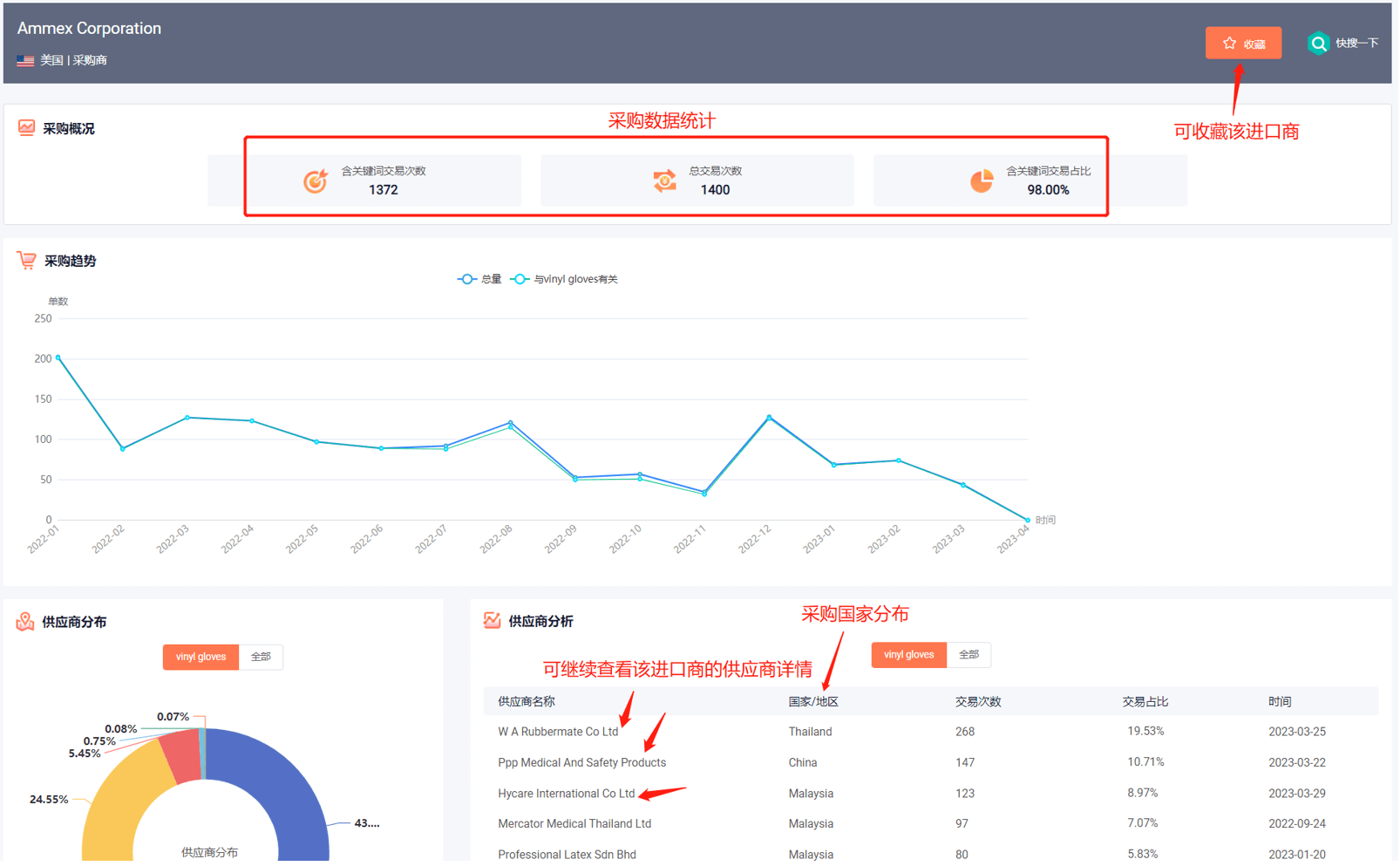This screenshot has height=866, width=1400.
Task: Click the 采购概况 chart icon
Action: [26, 128]
